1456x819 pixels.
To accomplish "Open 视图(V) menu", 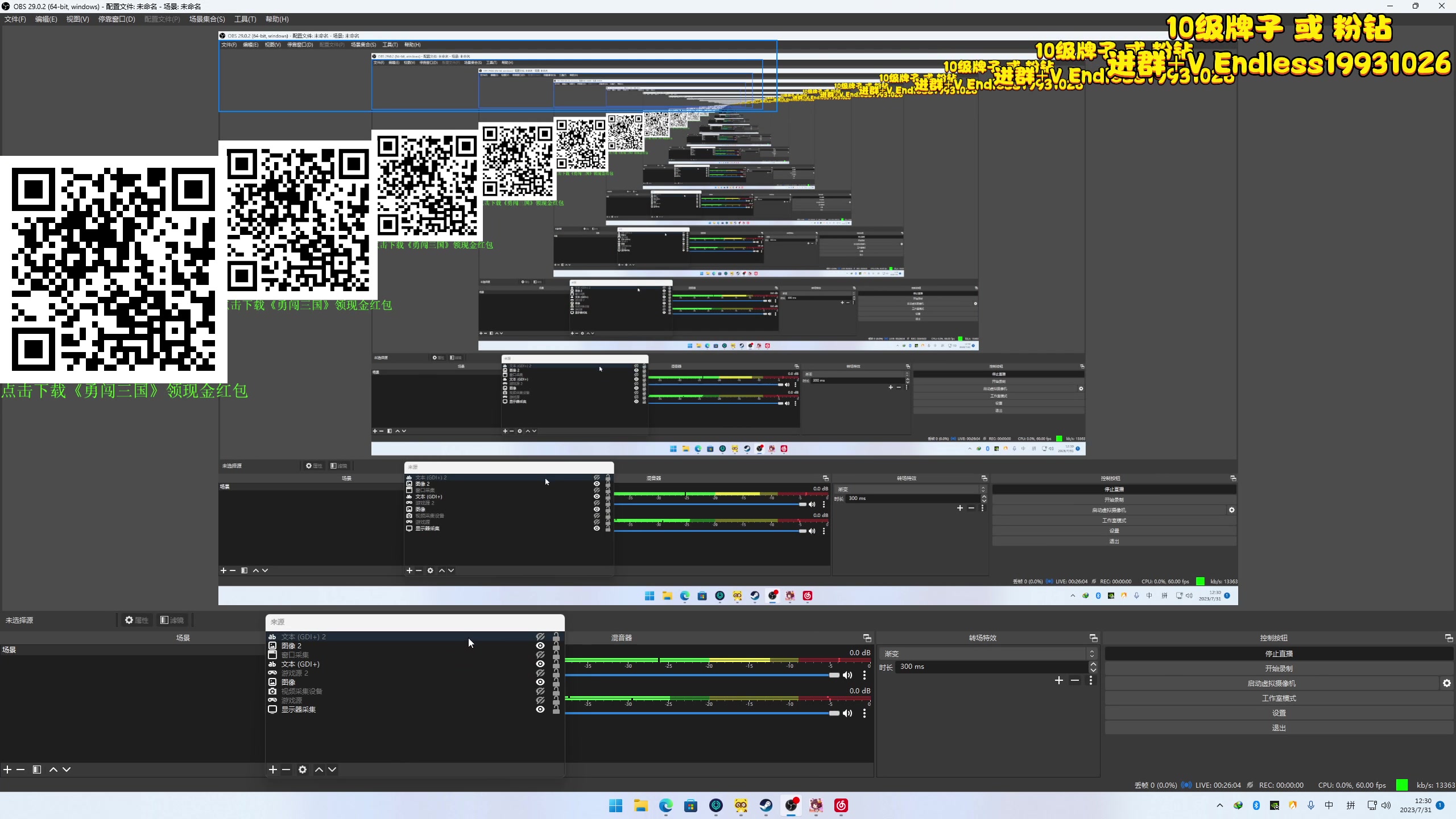I will (x=77, y=19).
